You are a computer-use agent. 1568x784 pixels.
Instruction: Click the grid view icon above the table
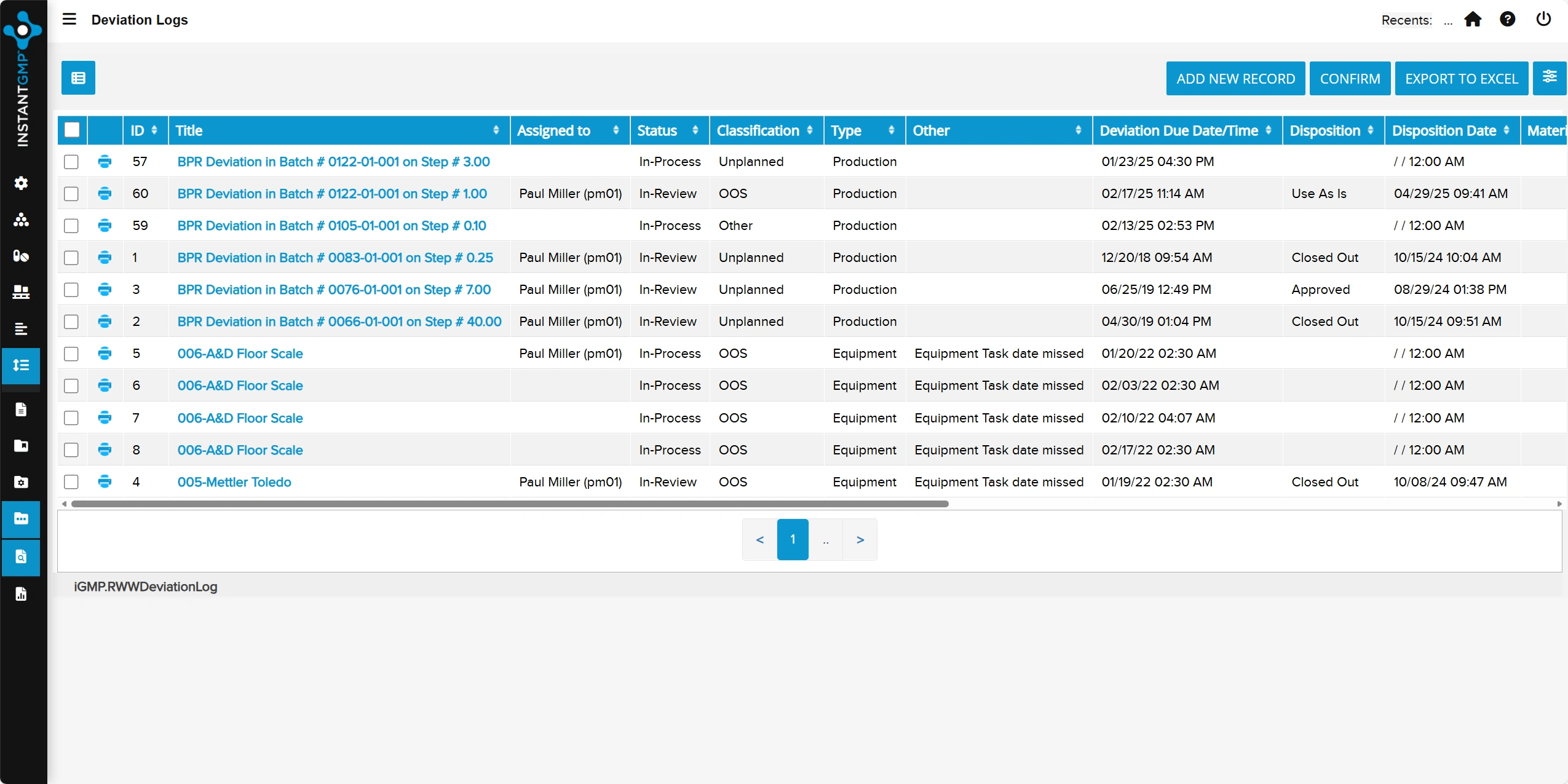point(77,78)
